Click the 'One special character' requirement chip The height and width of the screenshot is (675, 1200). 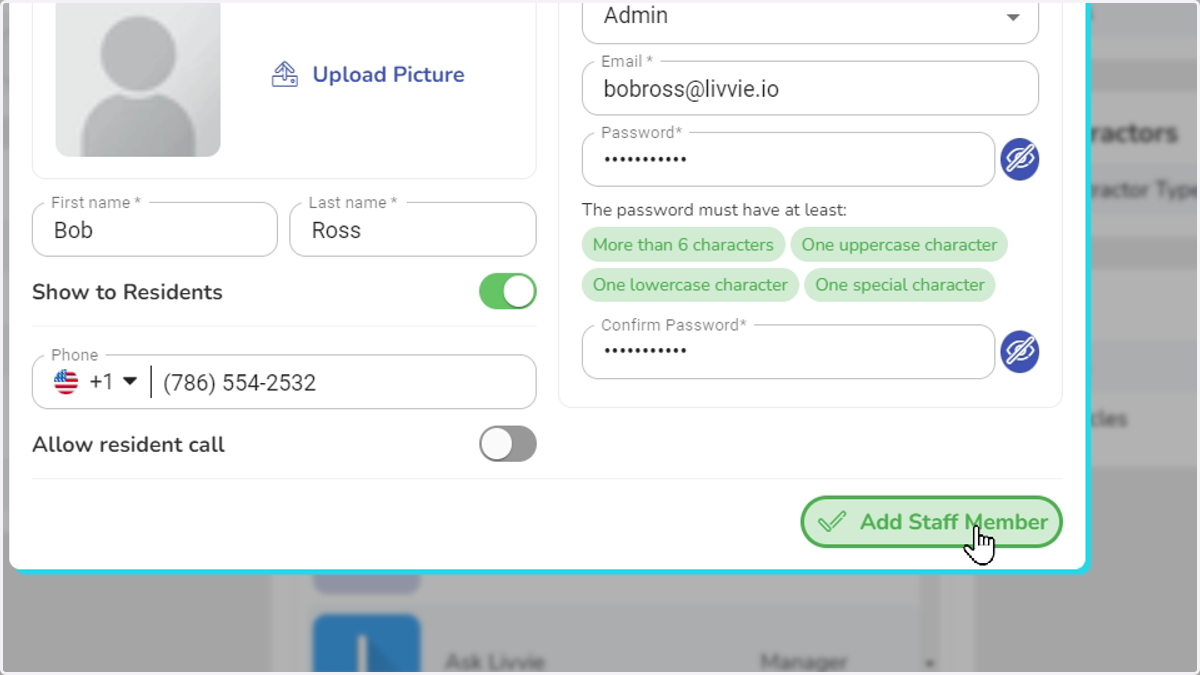[900, 285]
